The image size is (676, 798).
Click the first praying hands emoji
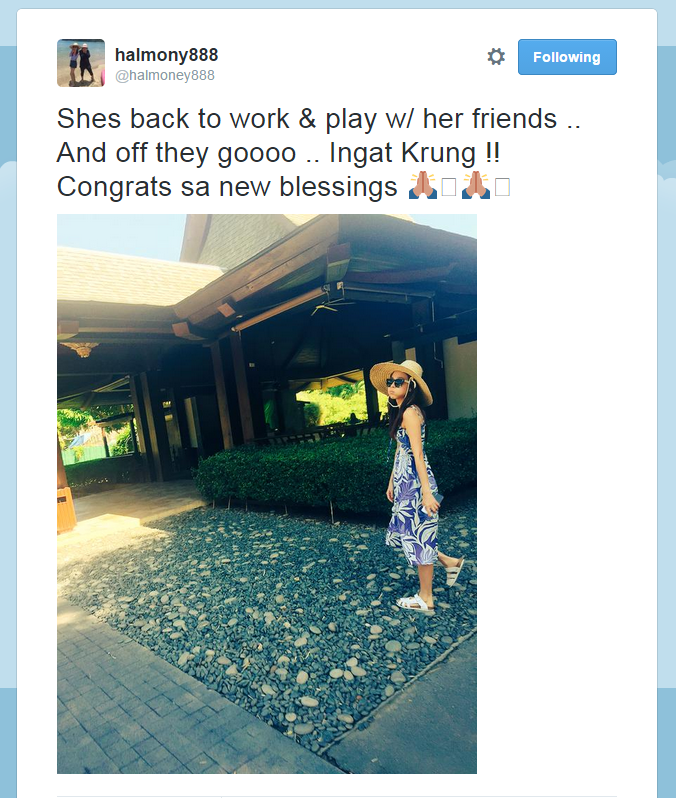423,185
